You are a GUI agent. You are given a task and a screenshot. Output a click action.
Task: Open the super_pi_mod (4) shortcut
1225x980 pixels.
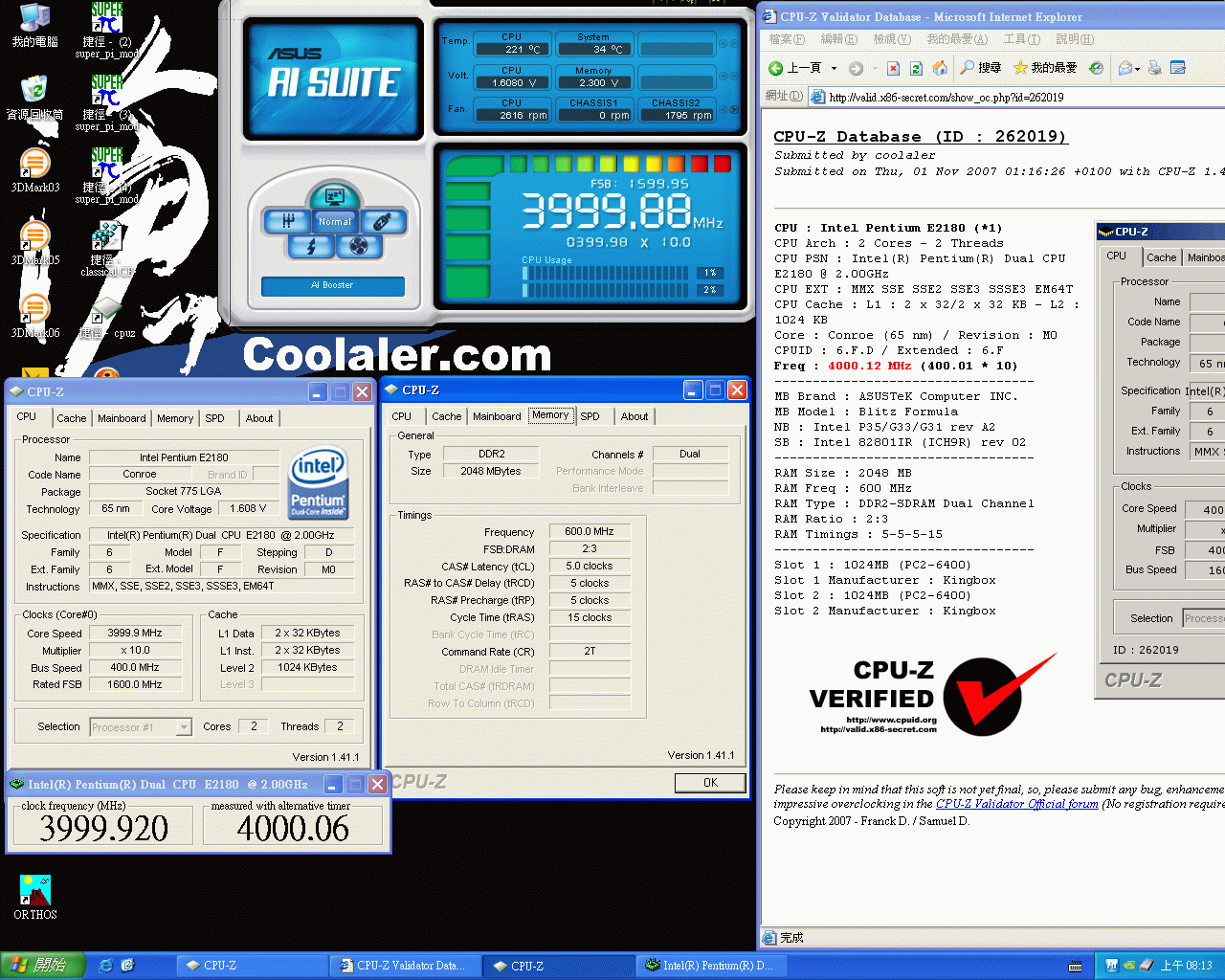tap(106, 176)
